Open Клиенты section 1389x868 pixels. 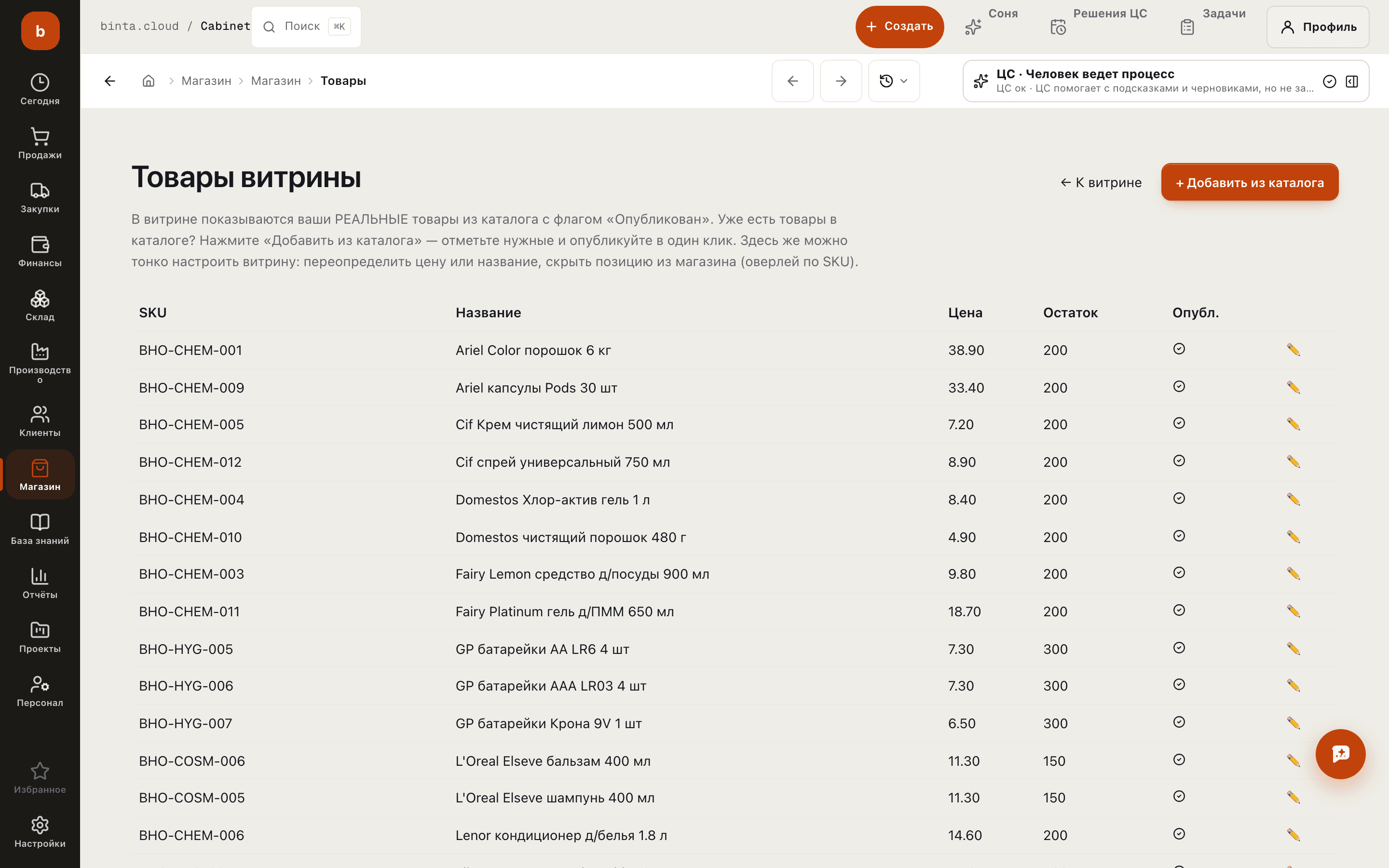40,421
